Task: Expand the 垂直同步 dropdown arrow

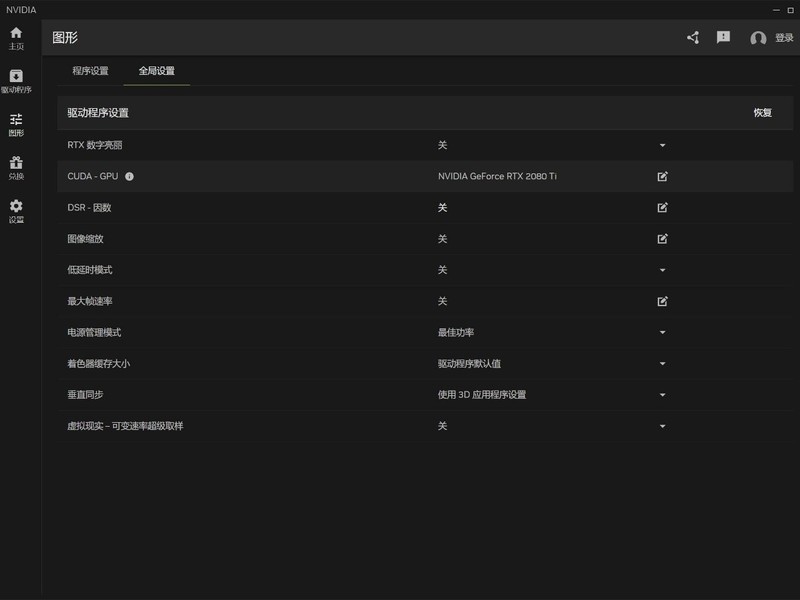Action: coord(662,395)
